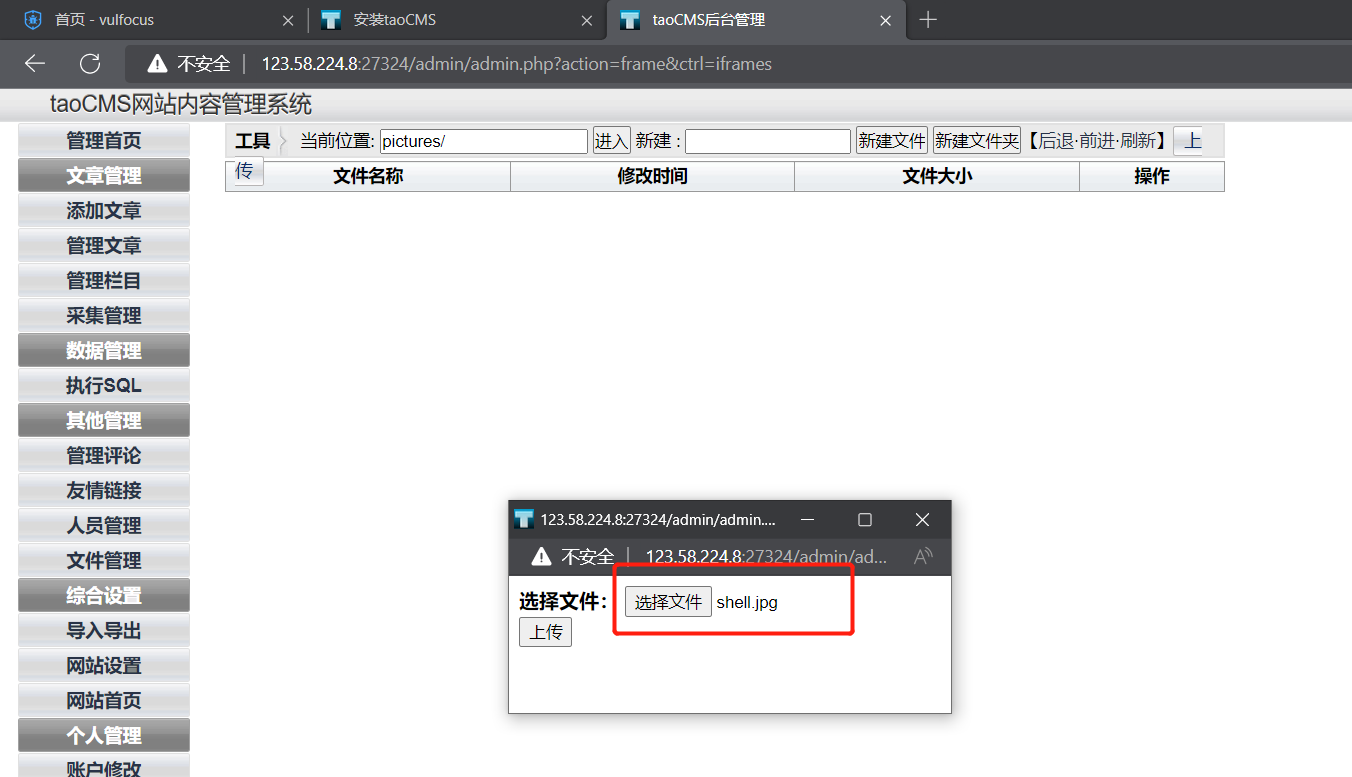Click the 选择文件 button in the popup

coord(668,602)
